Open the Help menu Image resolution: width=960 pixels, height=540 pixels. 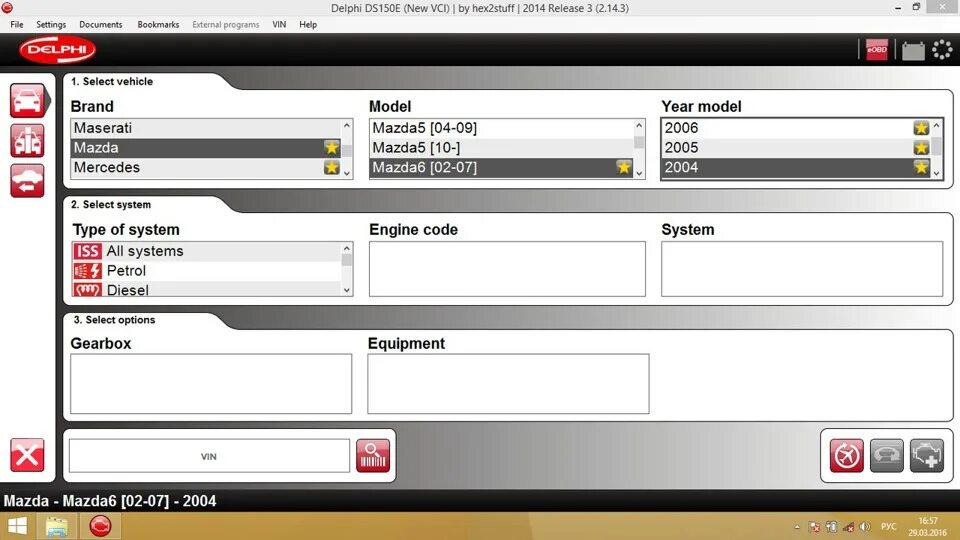click(x=308, y=24)
